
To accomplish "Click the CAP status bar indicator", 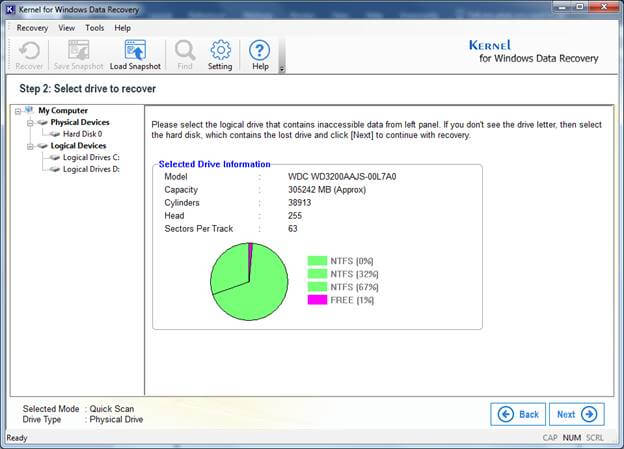I will tap(550, 438).
